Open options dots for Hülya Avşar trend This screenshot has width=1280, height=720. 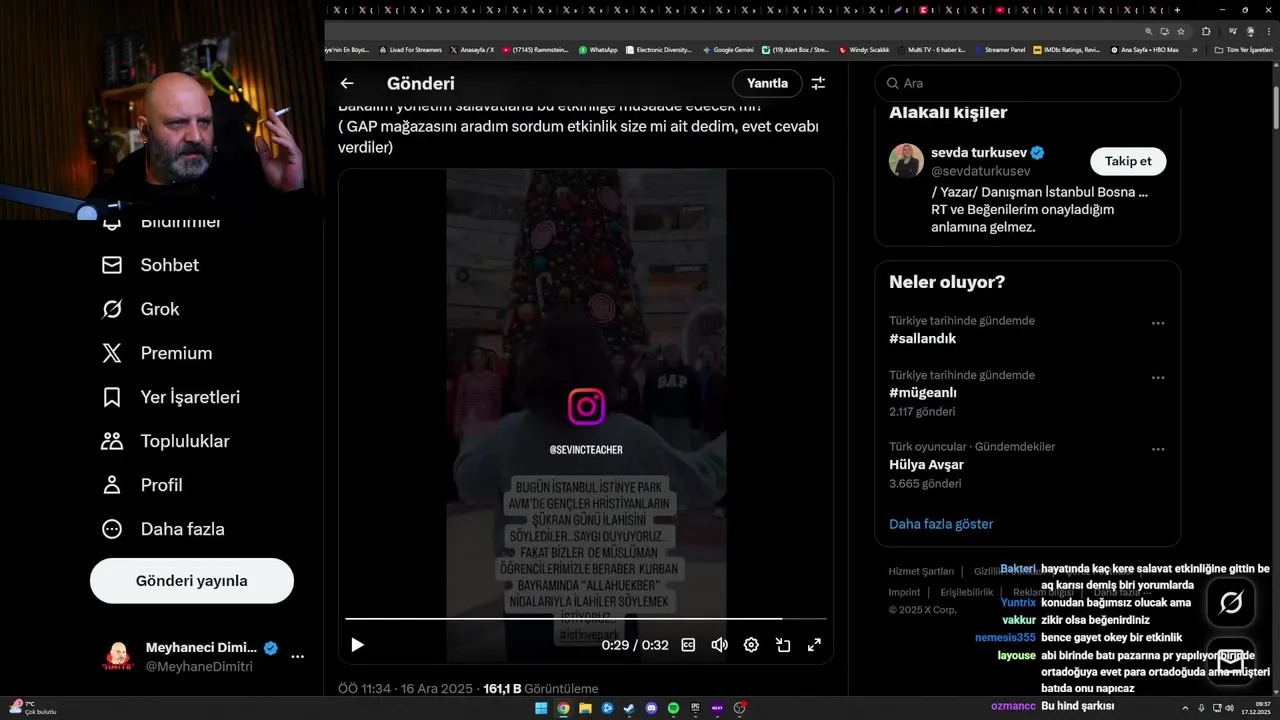coord(1158,449)
